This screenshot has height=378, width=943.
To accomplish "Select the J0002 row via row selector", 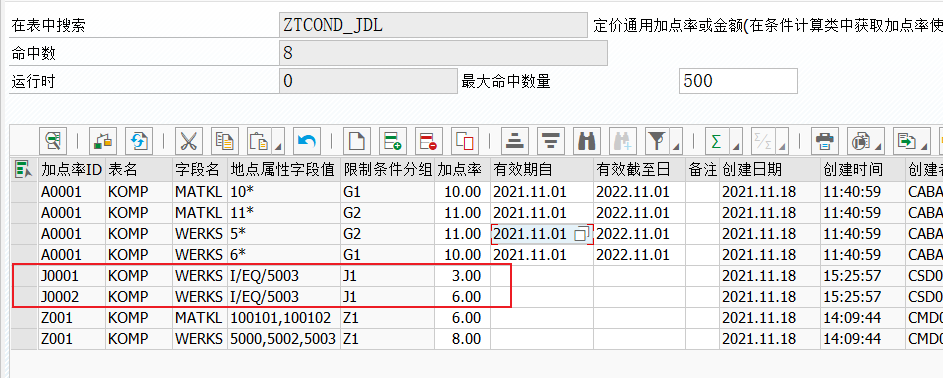I will [x=24, y=297].
